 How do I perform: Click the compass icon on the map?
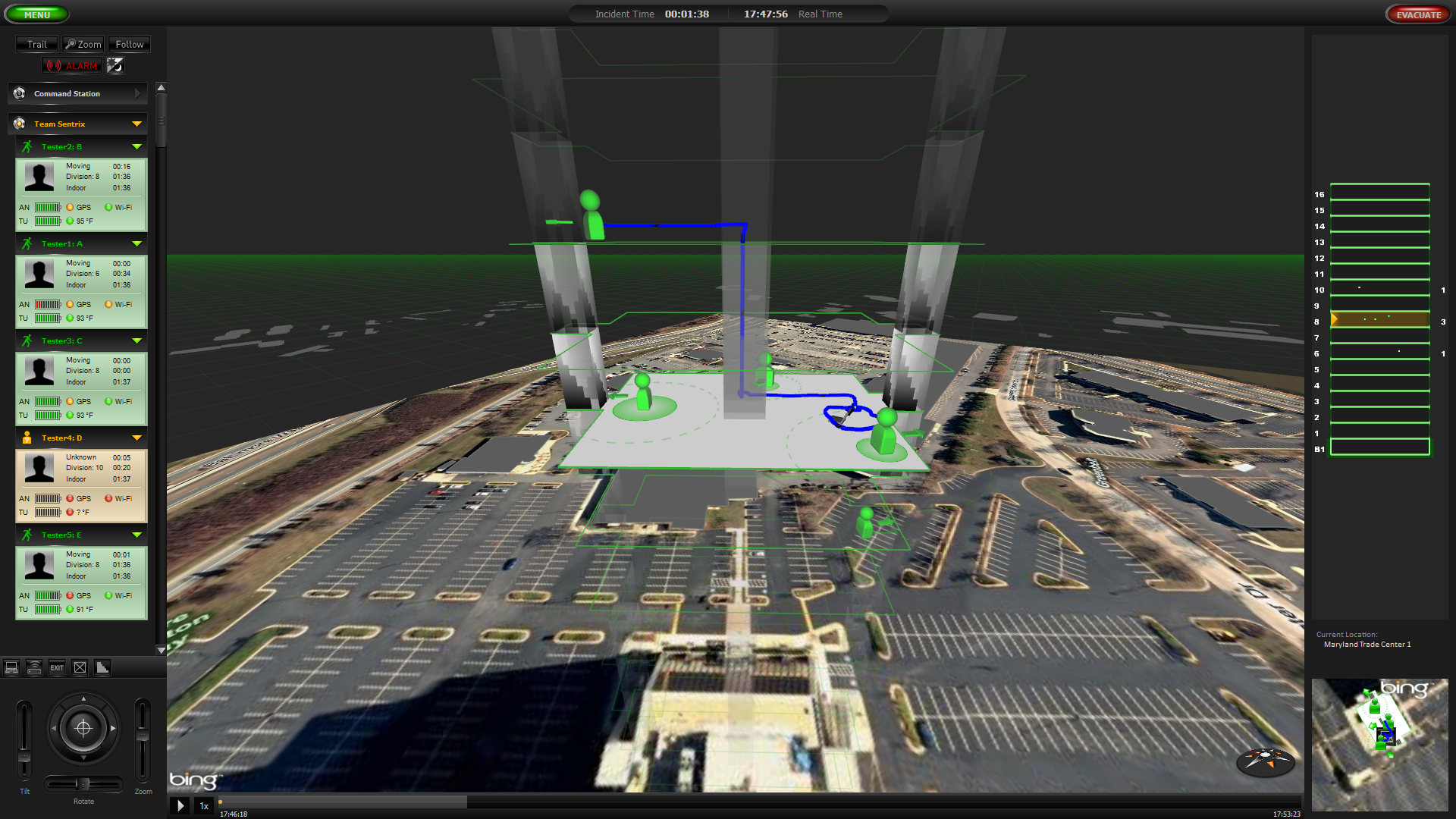point(1265,760)
